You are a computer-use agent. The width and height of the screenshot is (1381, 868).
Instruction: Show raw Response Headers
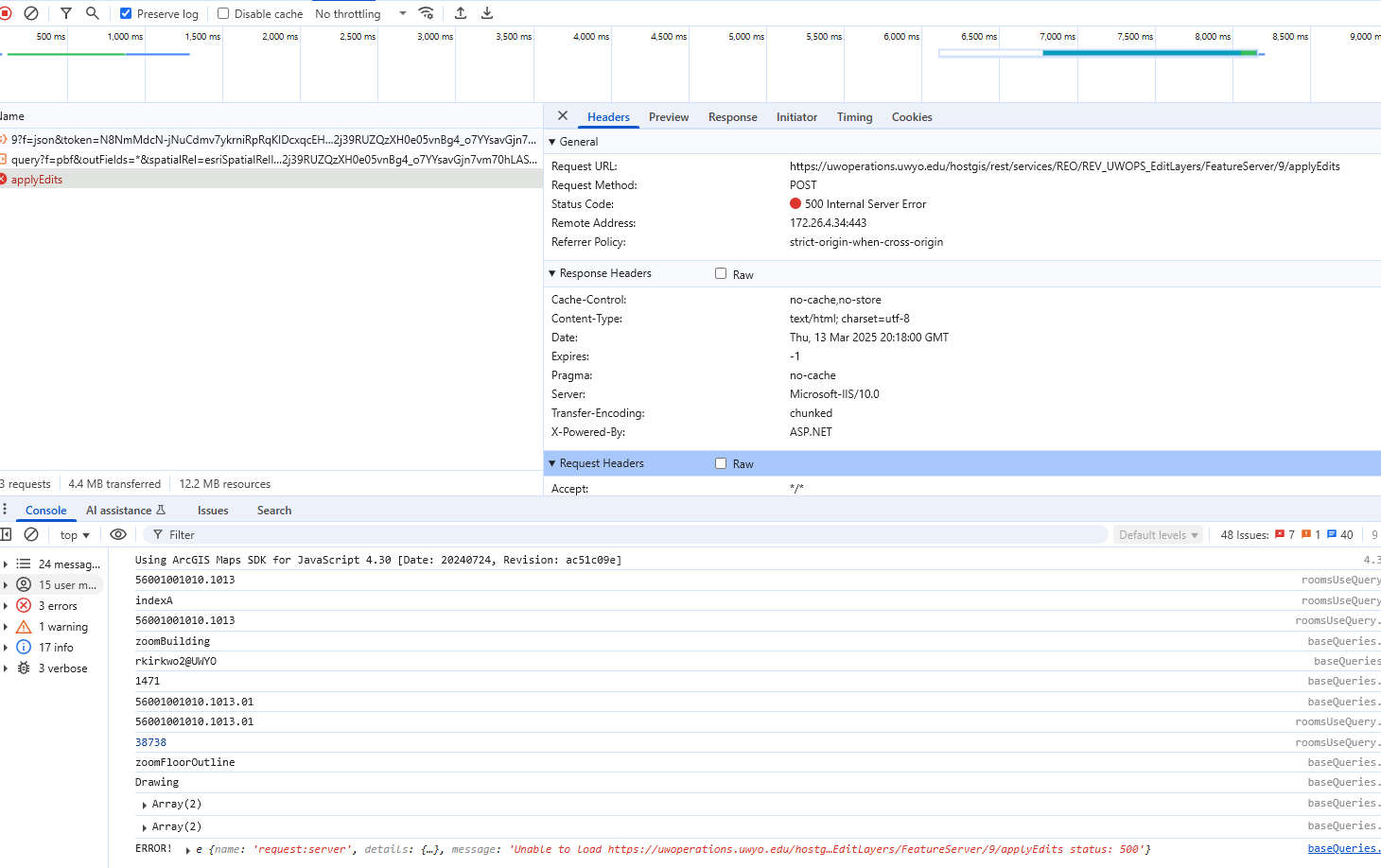click(x=721, y=273)
